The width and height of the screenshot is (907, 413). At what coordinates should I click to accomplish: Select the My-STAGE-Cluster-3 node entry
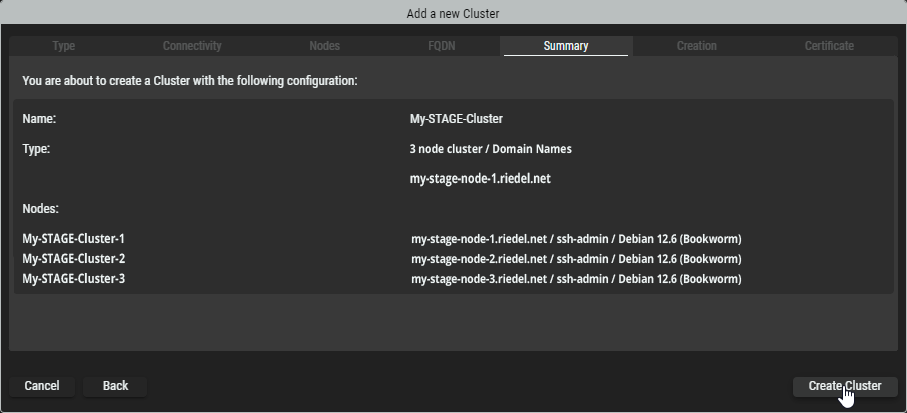pos(73,279)
